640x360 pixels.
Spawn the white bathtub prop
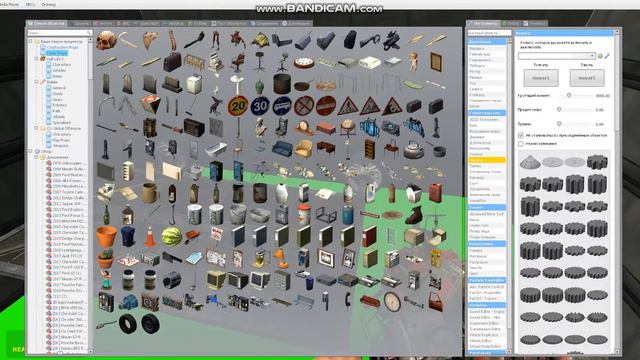click(x=216, y=149)
